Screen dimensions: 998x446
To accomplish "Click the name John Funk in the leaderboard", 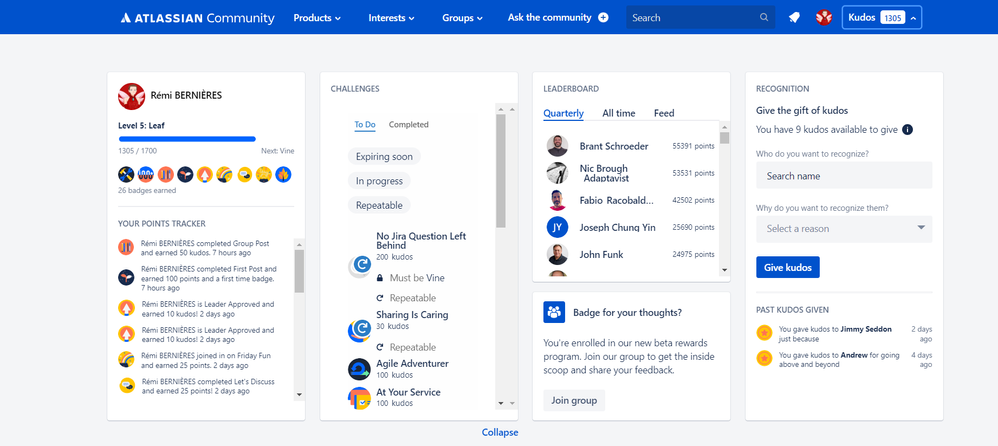I will pyautogui.click(x=601, y=254).
